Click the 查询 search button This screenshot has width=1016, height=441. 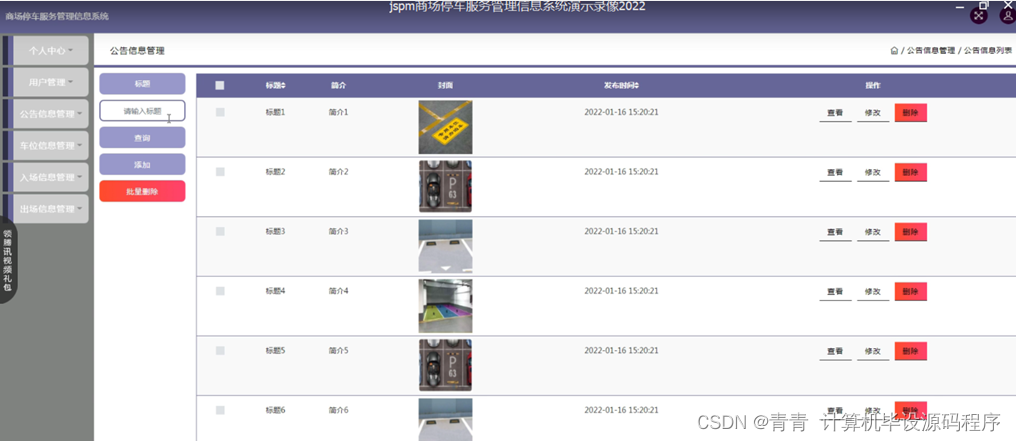(142, 138)
